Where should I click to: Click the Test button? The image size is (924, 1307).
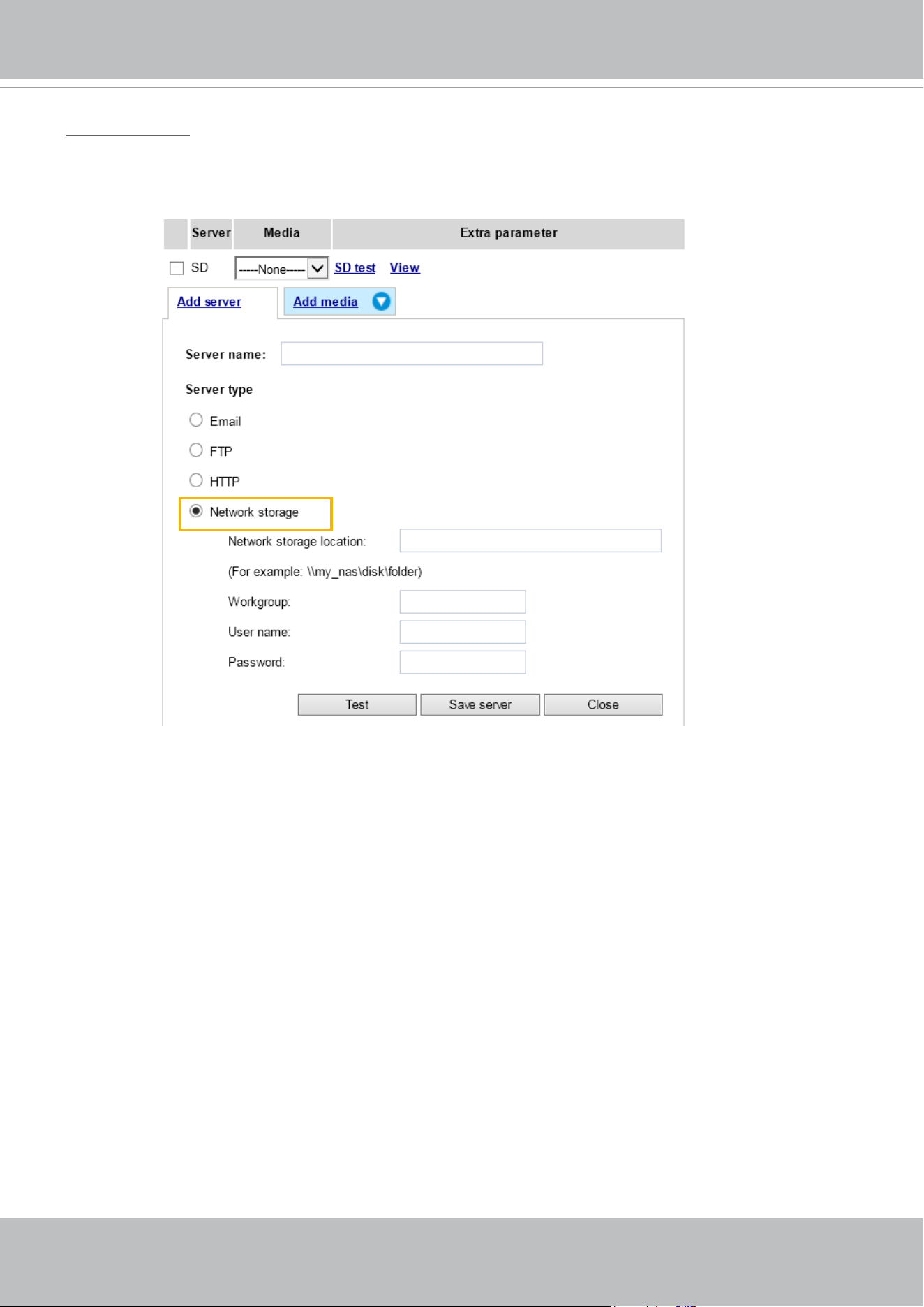click(357, 704)
